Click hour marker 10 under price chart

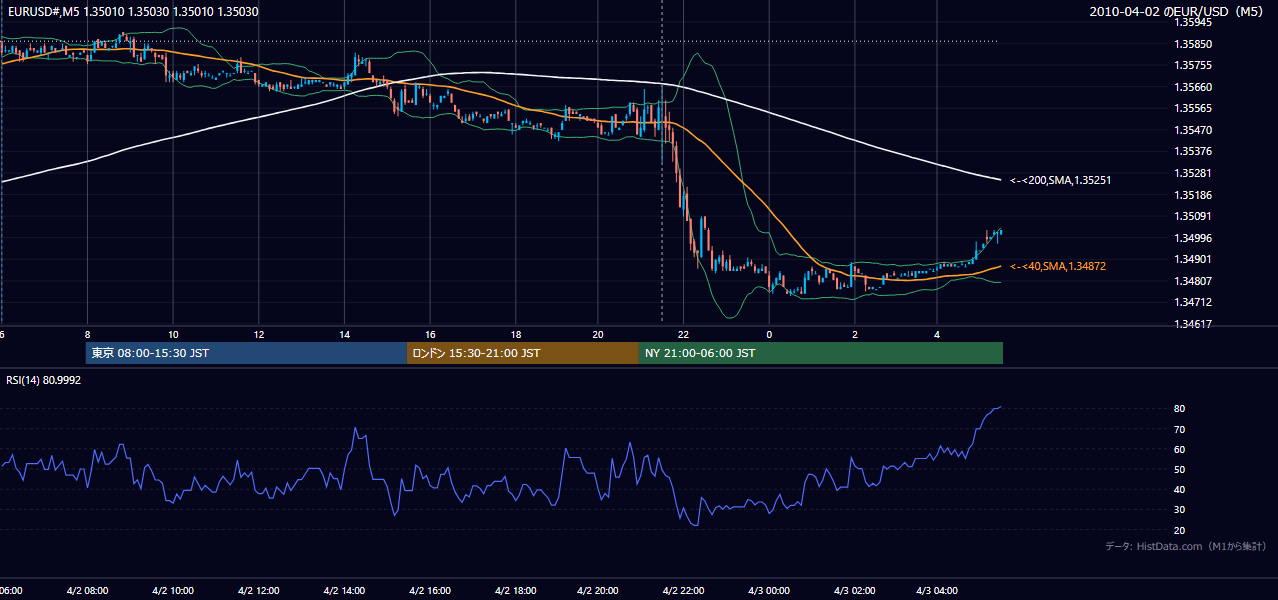(x=173, y=334)
